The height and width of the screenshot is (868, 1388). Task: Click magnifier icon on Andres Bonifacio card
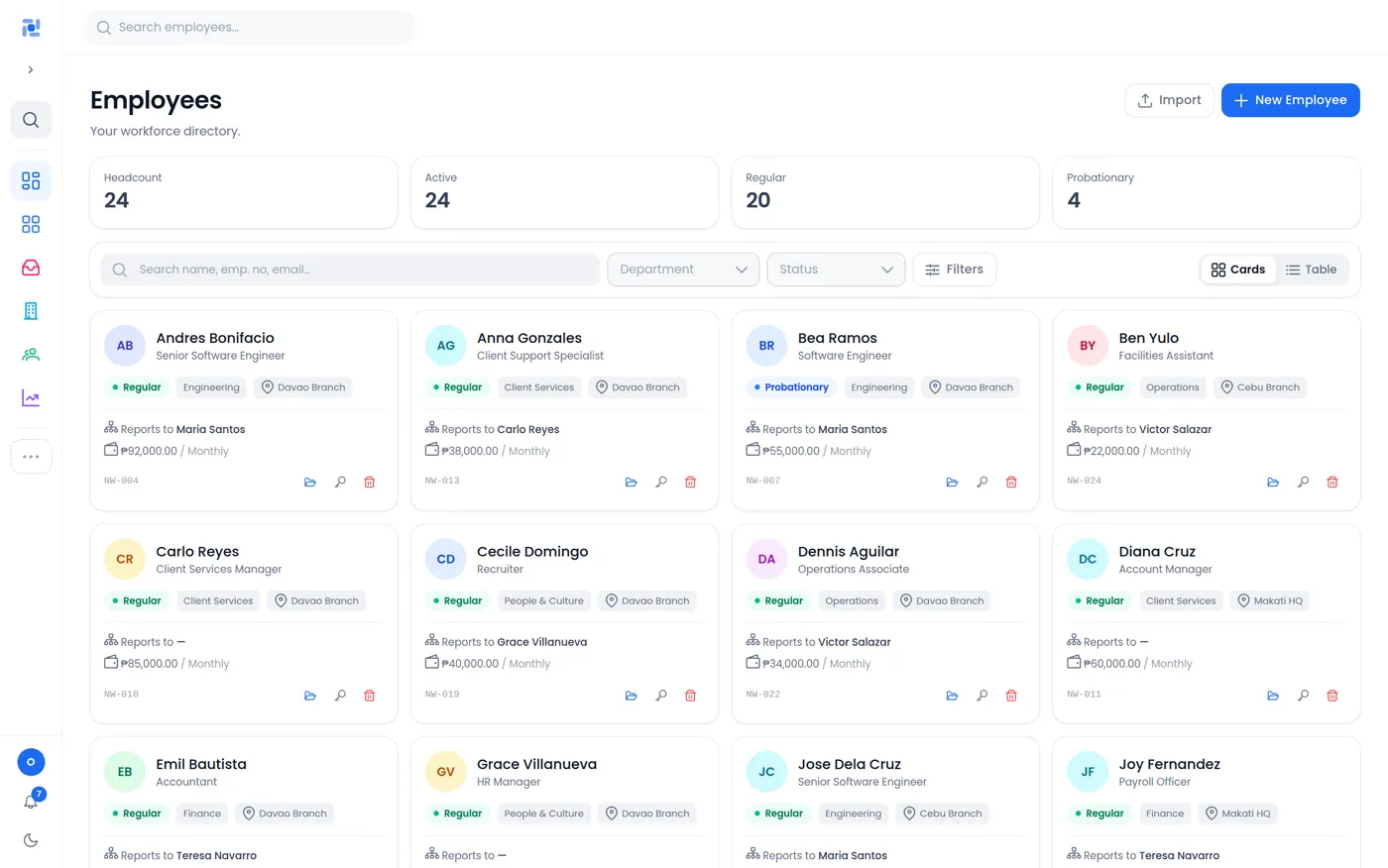tap(340, 483)
